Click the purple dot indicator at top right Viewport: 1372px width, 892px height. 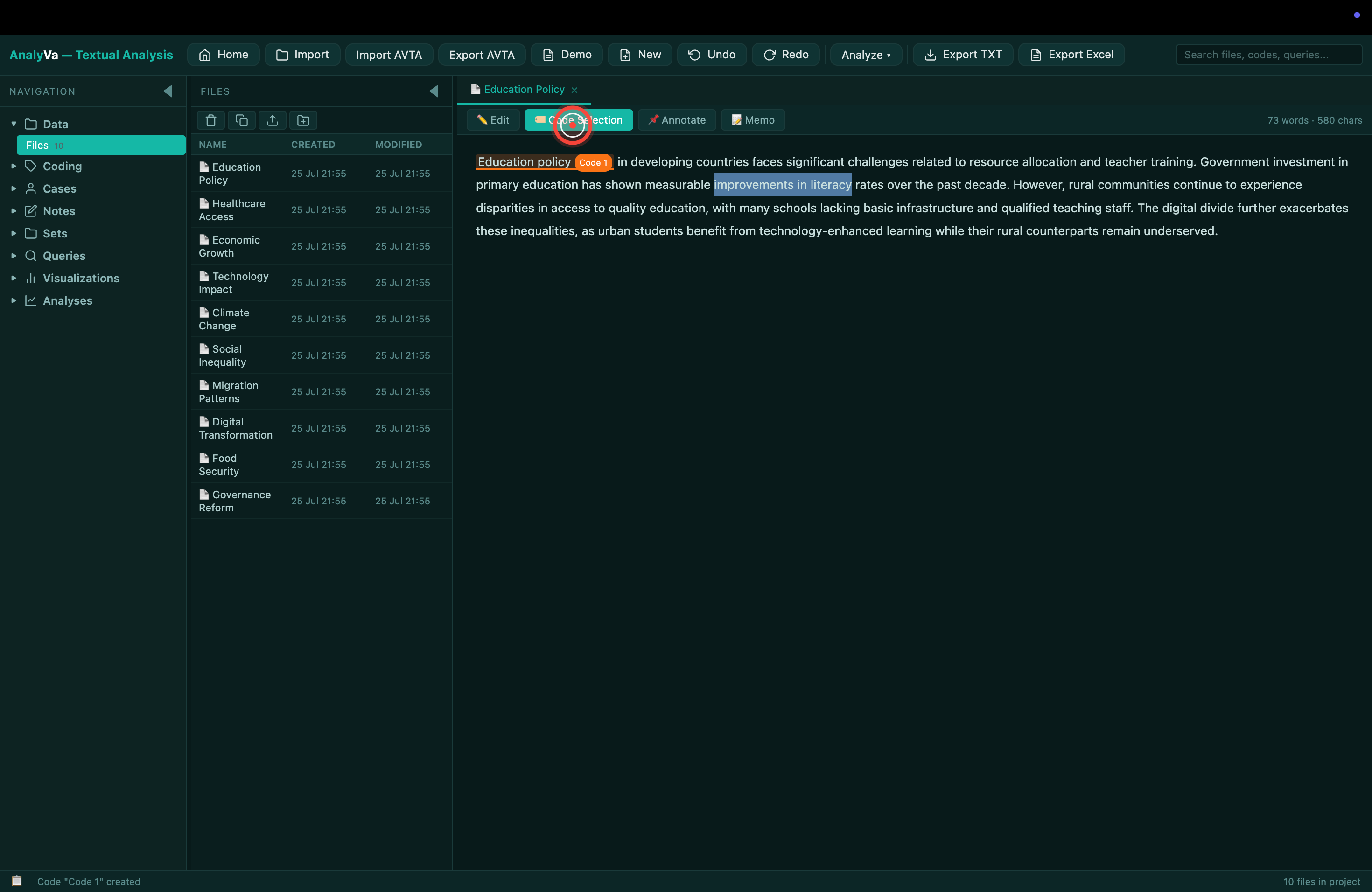point(1357,15)
